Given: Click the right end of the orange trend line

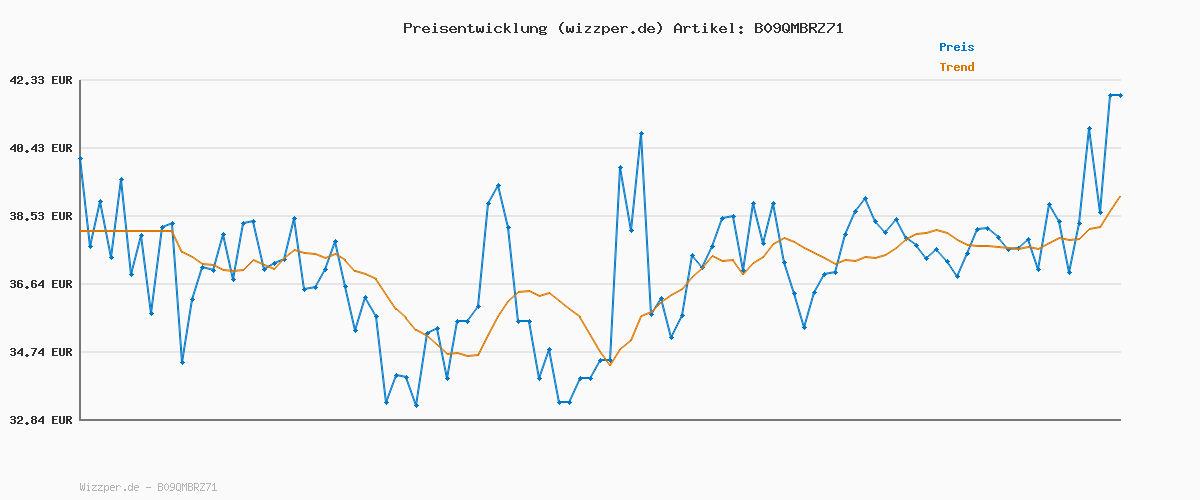Looking at the screenshot, I should (x=1120, y=196).
